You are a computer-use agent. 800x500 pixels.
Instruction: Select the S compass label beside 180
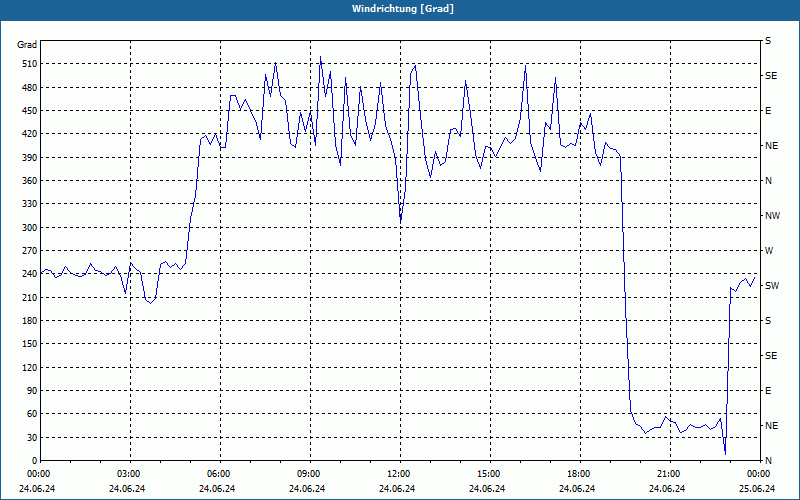tap(768, 321)
